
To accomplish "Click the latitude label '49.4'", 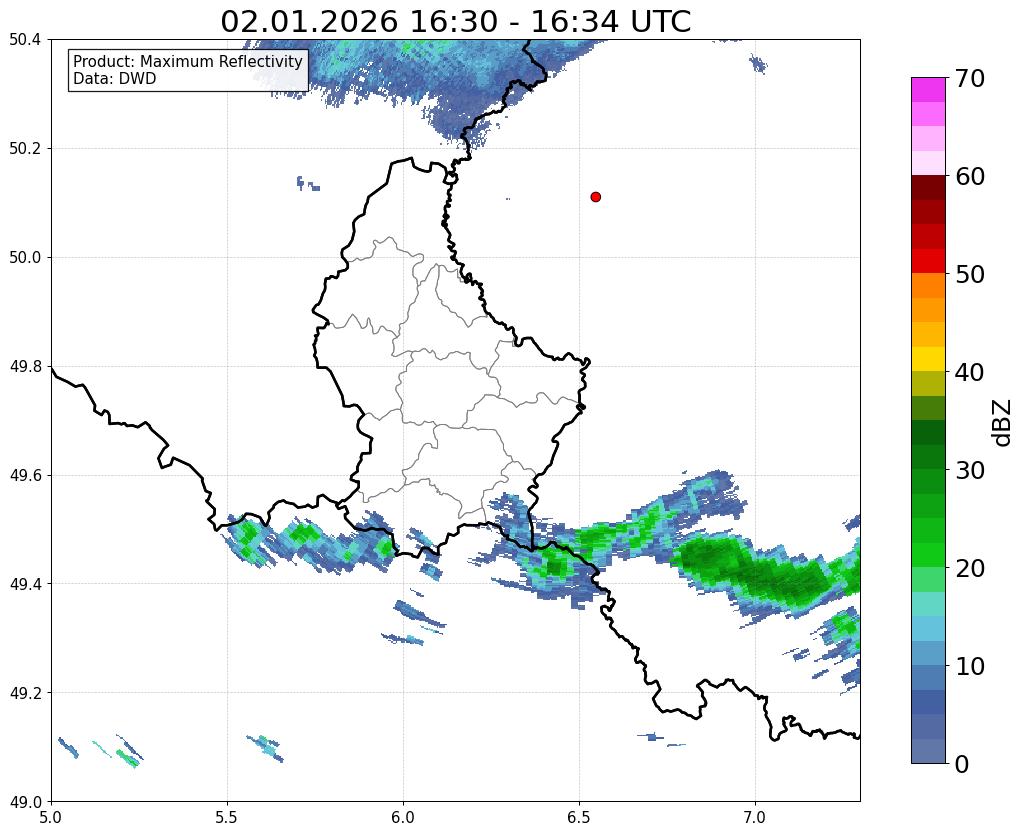I will pos(25,584).
